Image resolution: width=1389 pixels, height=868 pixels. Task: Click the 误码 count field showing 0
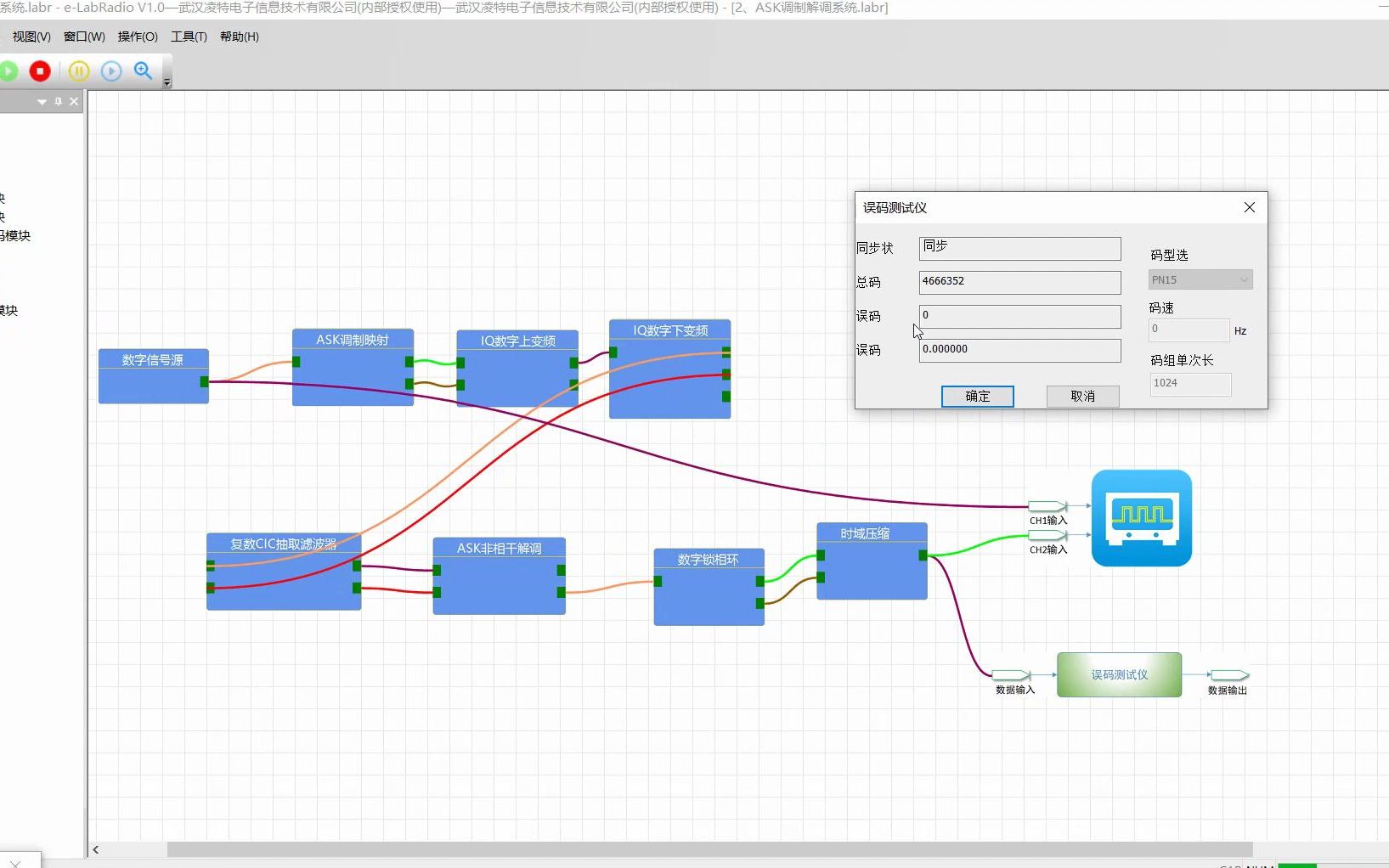pos(1019,316)
